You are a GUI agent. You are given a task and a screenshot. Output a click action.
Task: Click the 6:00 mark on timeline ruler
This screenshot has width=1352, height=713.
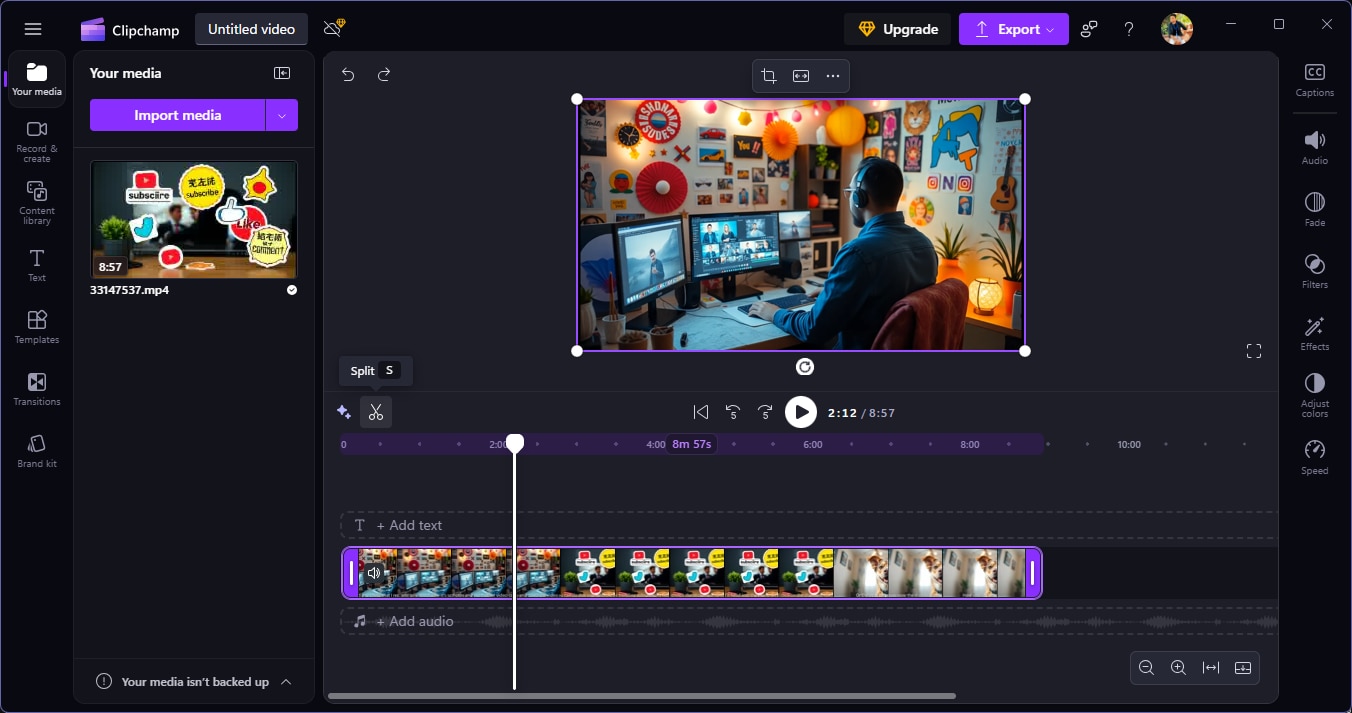coord(813,444)
